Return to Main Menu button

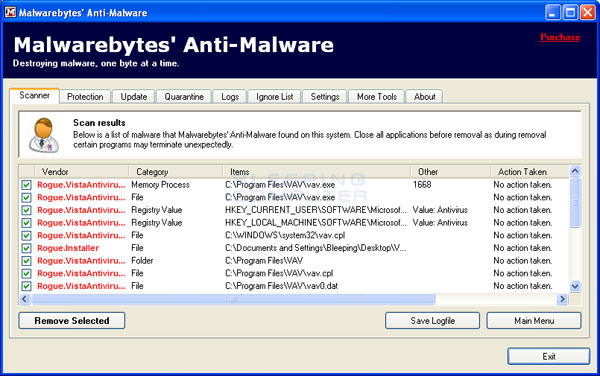[534, 321]
